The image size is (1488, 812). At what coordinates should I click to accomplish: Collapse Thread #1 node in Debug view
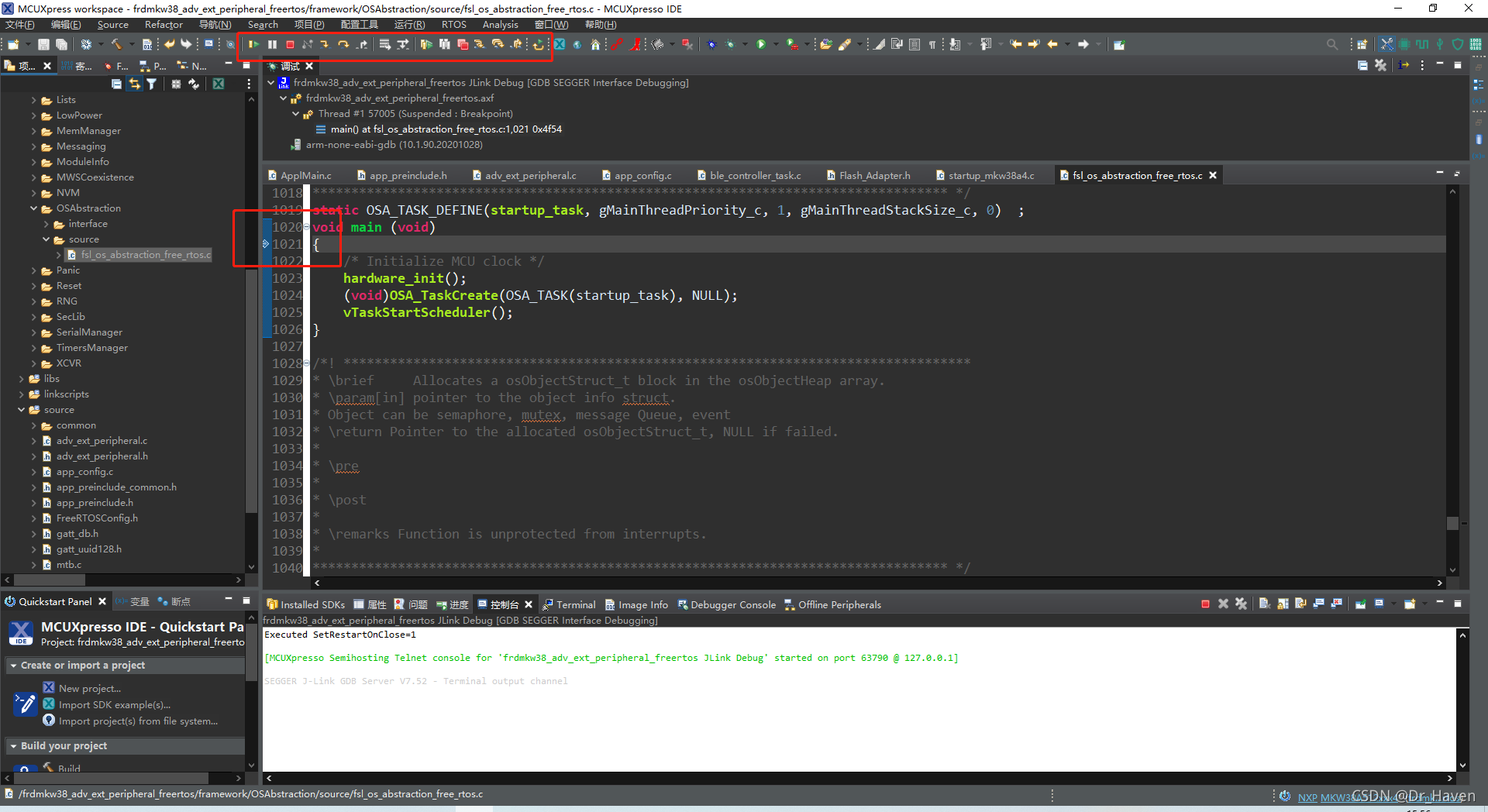tap(295, 114)
